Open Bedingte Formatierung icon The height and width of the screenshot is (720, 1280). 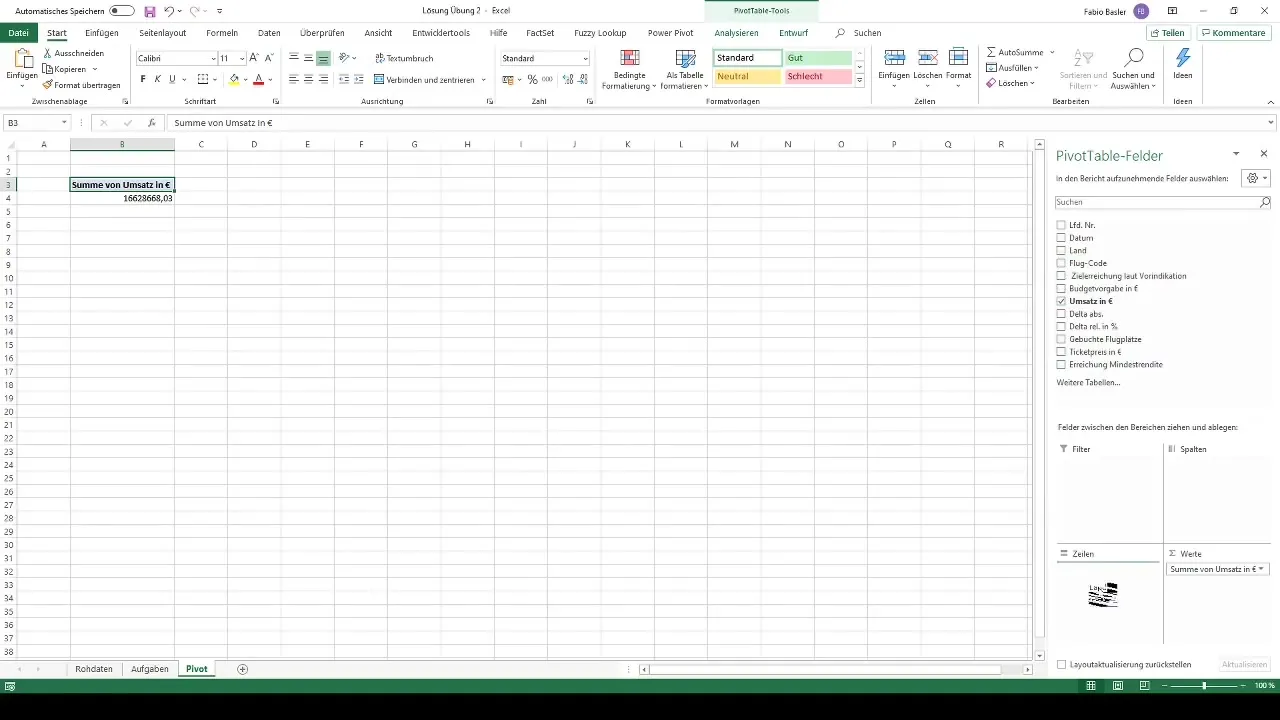pyautogui.click(x=630, y=58)
